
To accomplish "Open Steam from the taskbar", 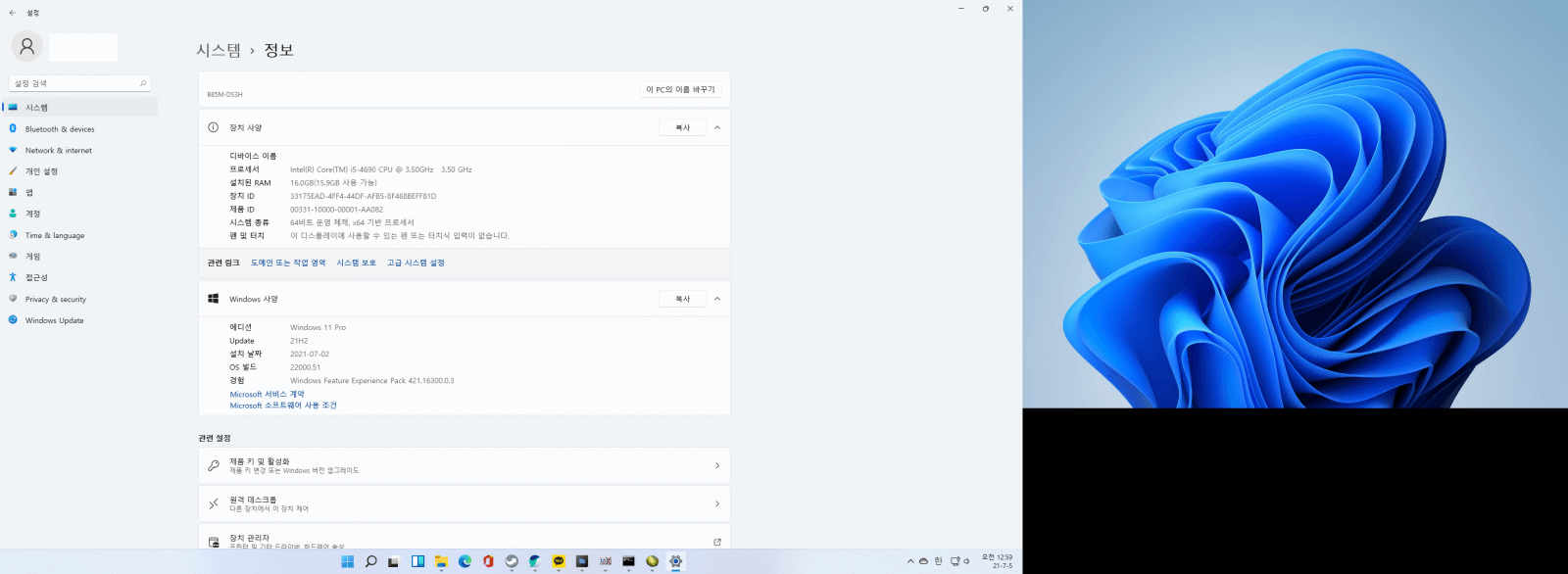I will (x=512, y=561).
